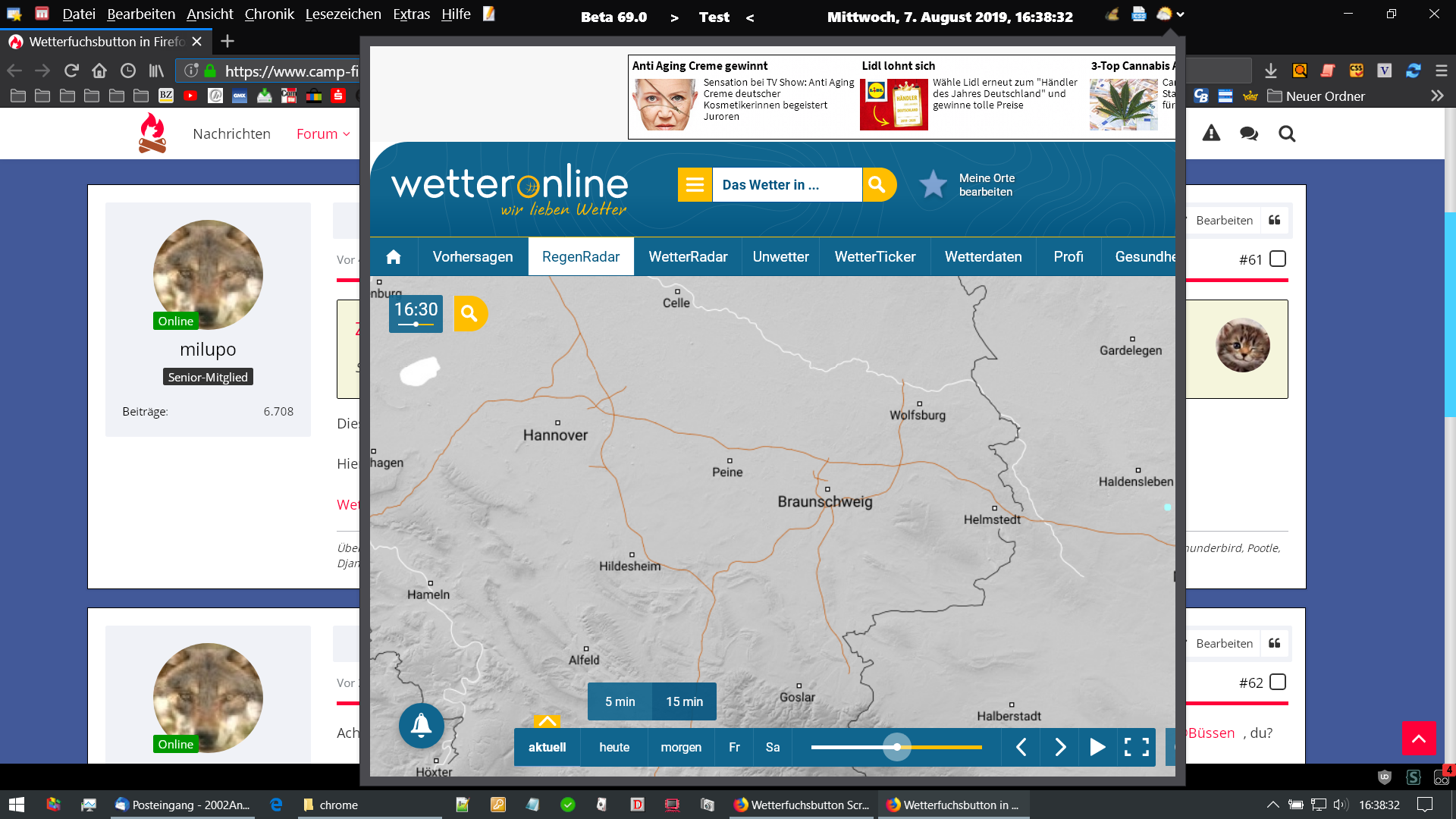The image size is (1456, 819).
Task: Step radar to next frame
Action: (1060, 747)
